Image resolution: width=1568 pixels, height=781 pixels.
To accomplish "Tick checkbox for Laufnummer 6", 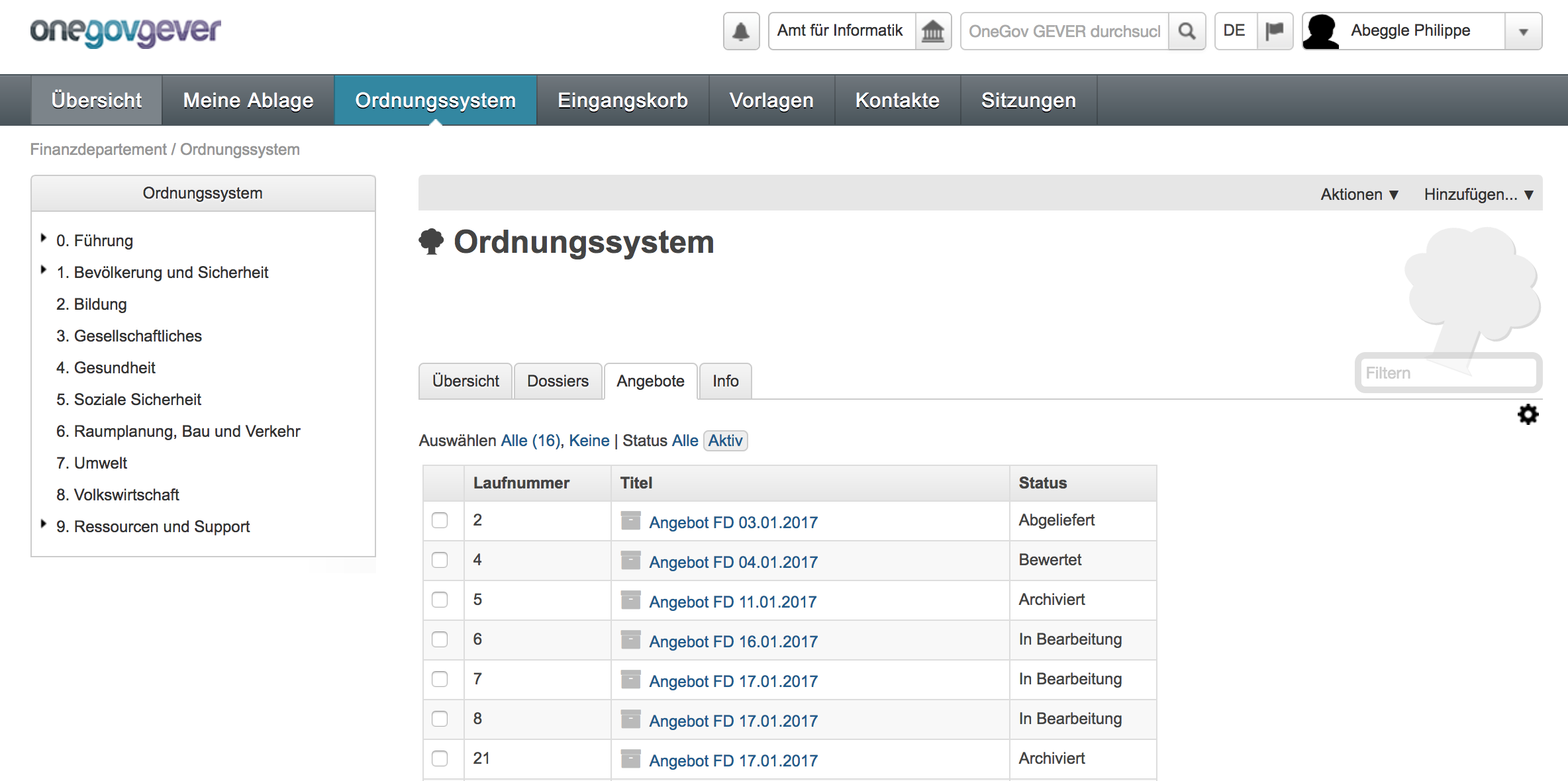I will [440, 639].
